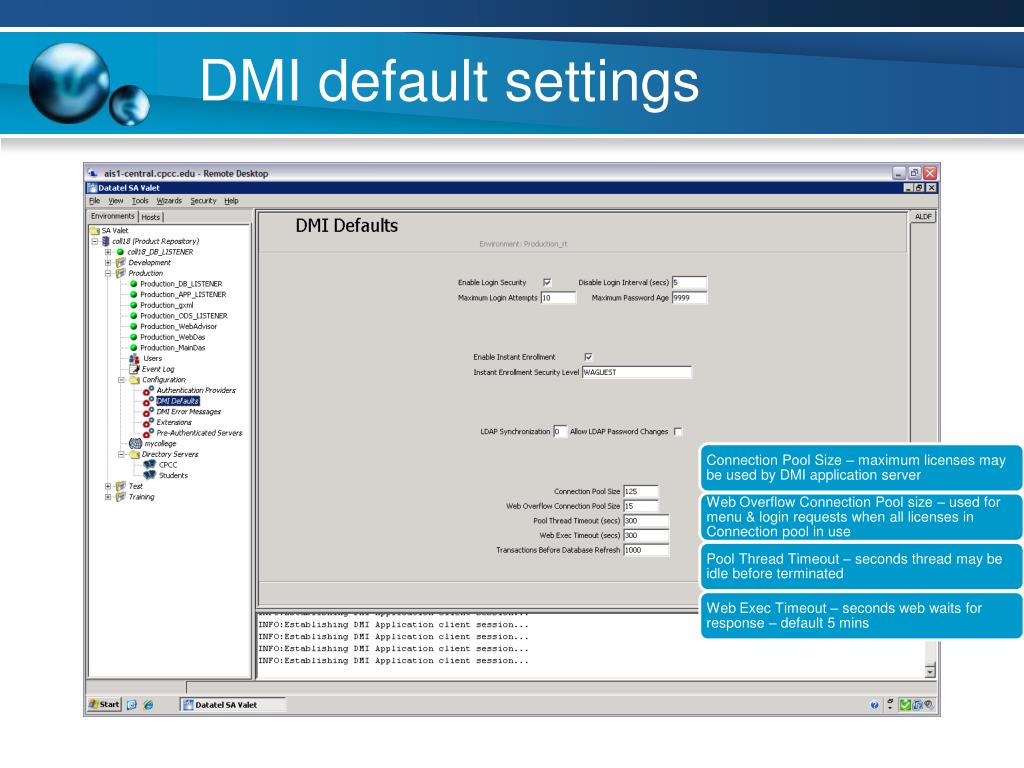Expand the Test tree node
The width and height of the screenshot is (1024, 768).
(x=108, y=486)
